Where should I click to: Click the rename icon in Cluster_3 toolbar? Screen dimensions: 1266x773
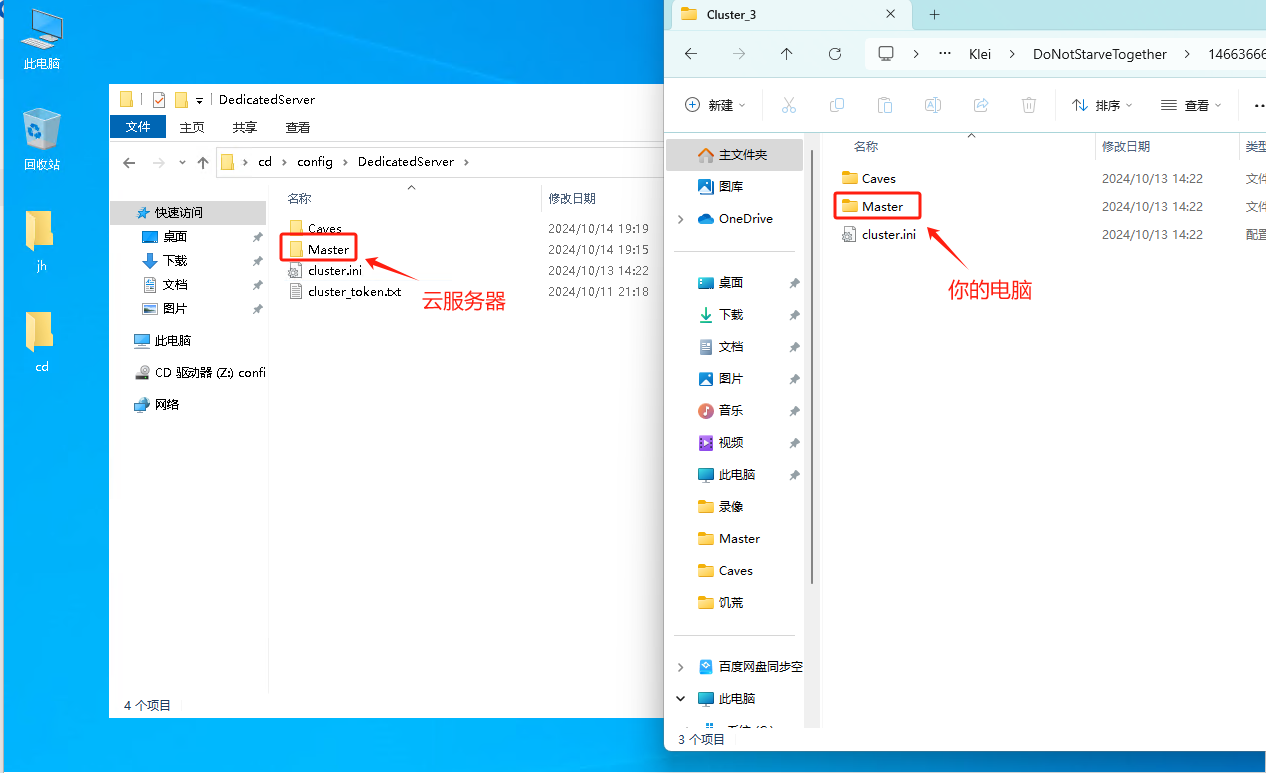pos(933,105)
